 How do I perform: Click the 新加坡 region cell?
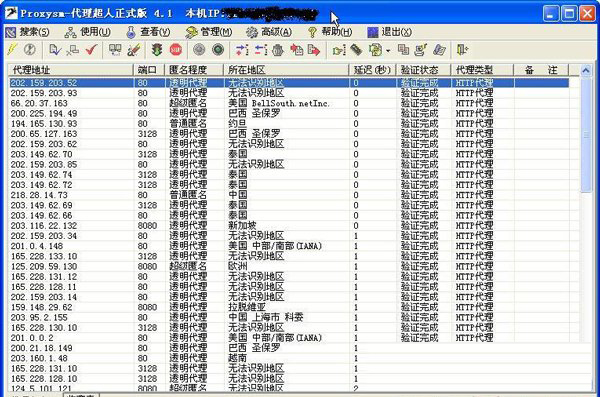point(242,225)
